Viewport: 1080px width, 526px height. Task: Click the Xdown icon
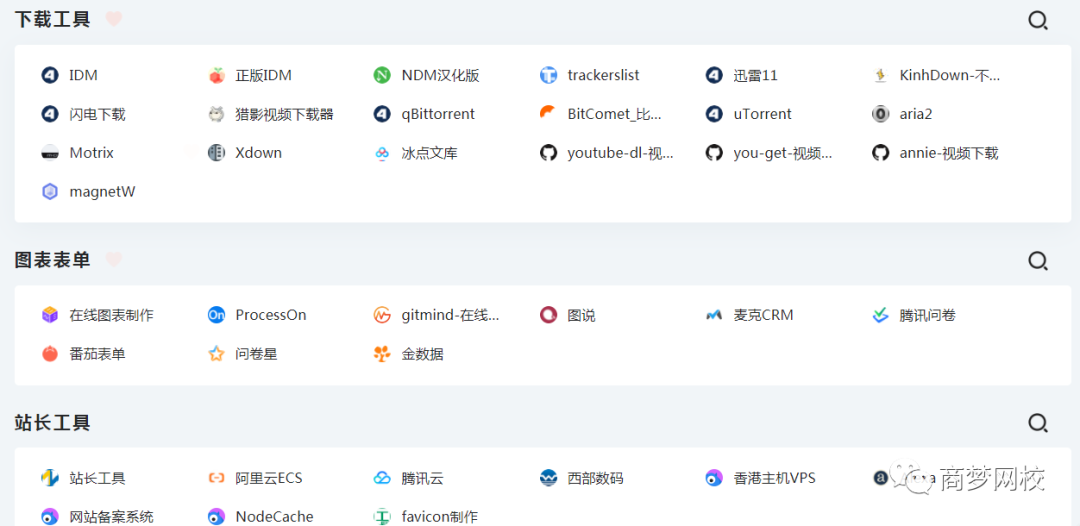pos(216,153)
